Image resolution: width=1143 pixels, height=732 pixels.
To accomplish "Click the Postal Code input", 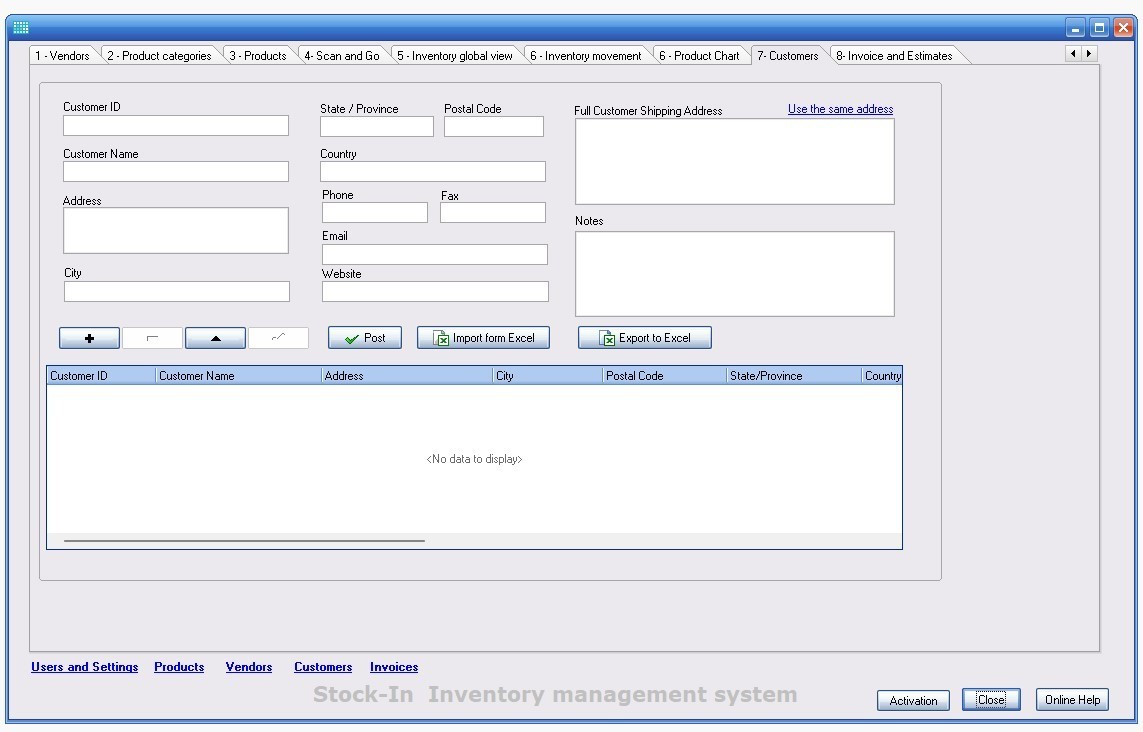I will click(494, 126).
